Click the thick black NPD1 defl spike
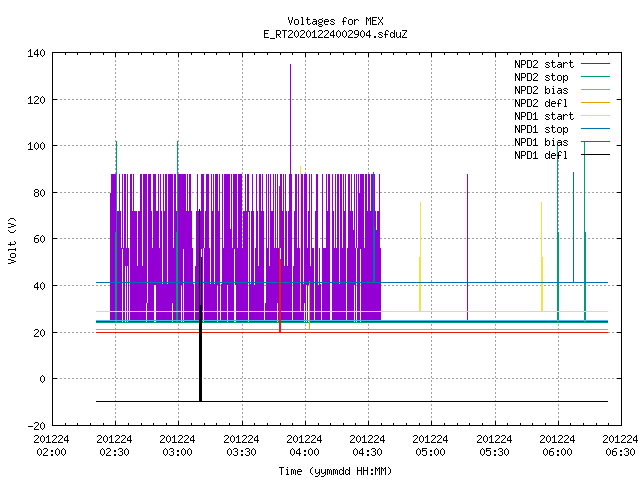 200,305
